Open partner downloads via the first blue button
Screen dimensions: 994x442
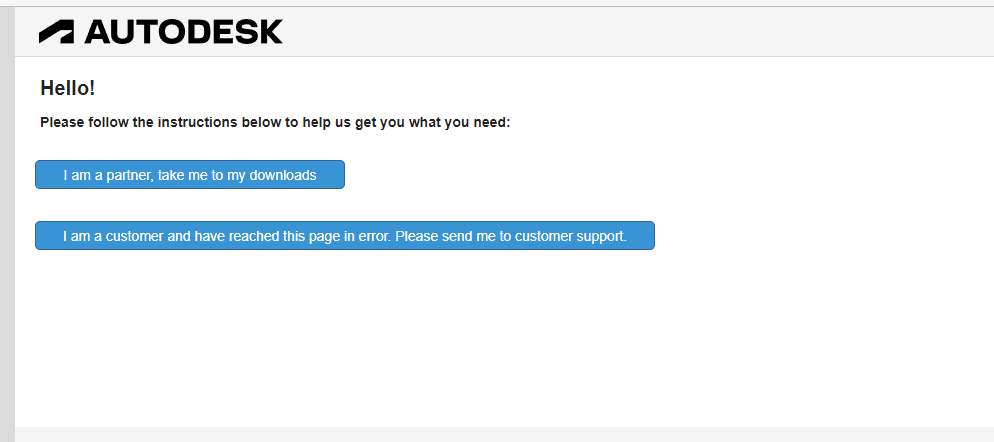click(x=190, y=174)
